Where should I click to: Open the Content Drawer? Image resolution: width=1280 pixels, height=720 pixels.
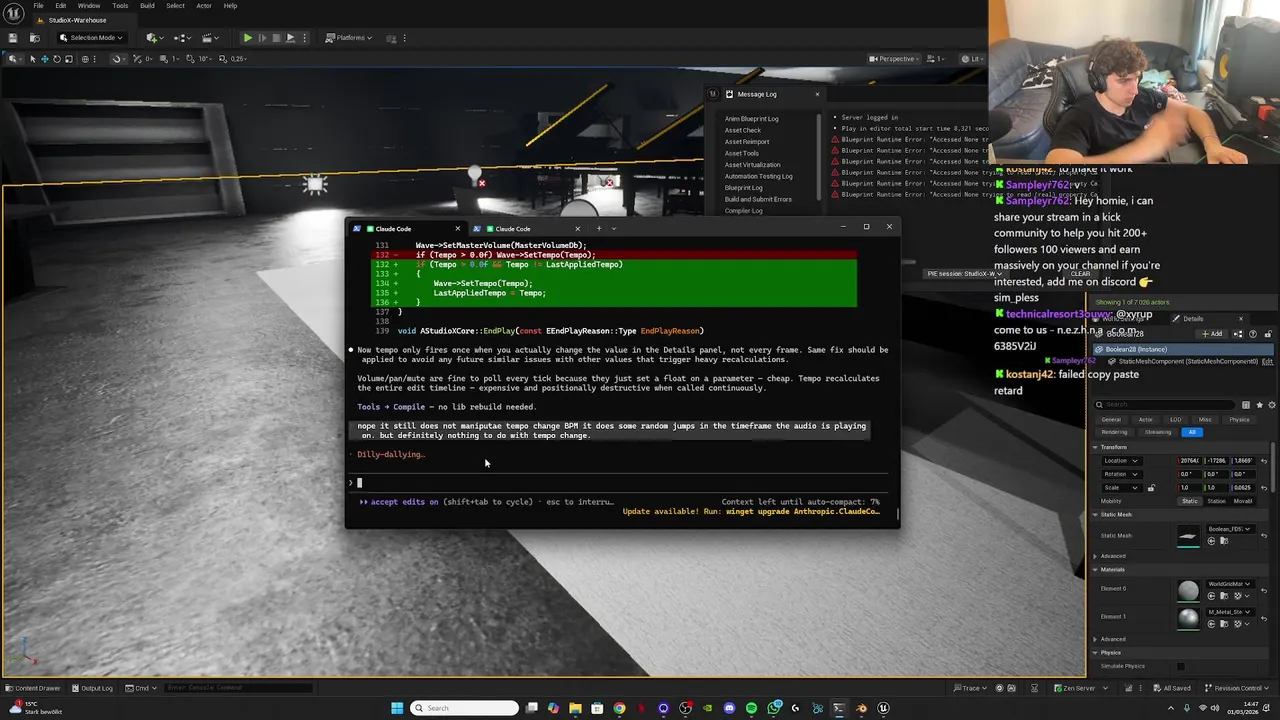(x=32, y=688)
